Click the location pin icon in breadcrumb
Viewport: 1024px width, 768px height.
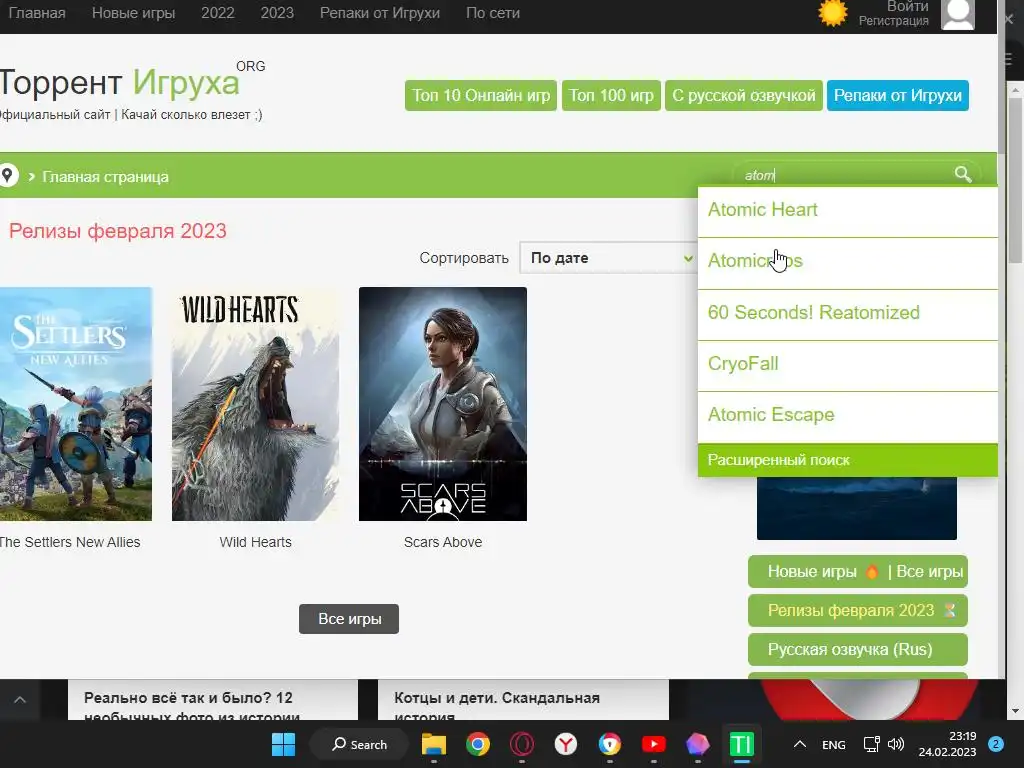click(8, 176)
